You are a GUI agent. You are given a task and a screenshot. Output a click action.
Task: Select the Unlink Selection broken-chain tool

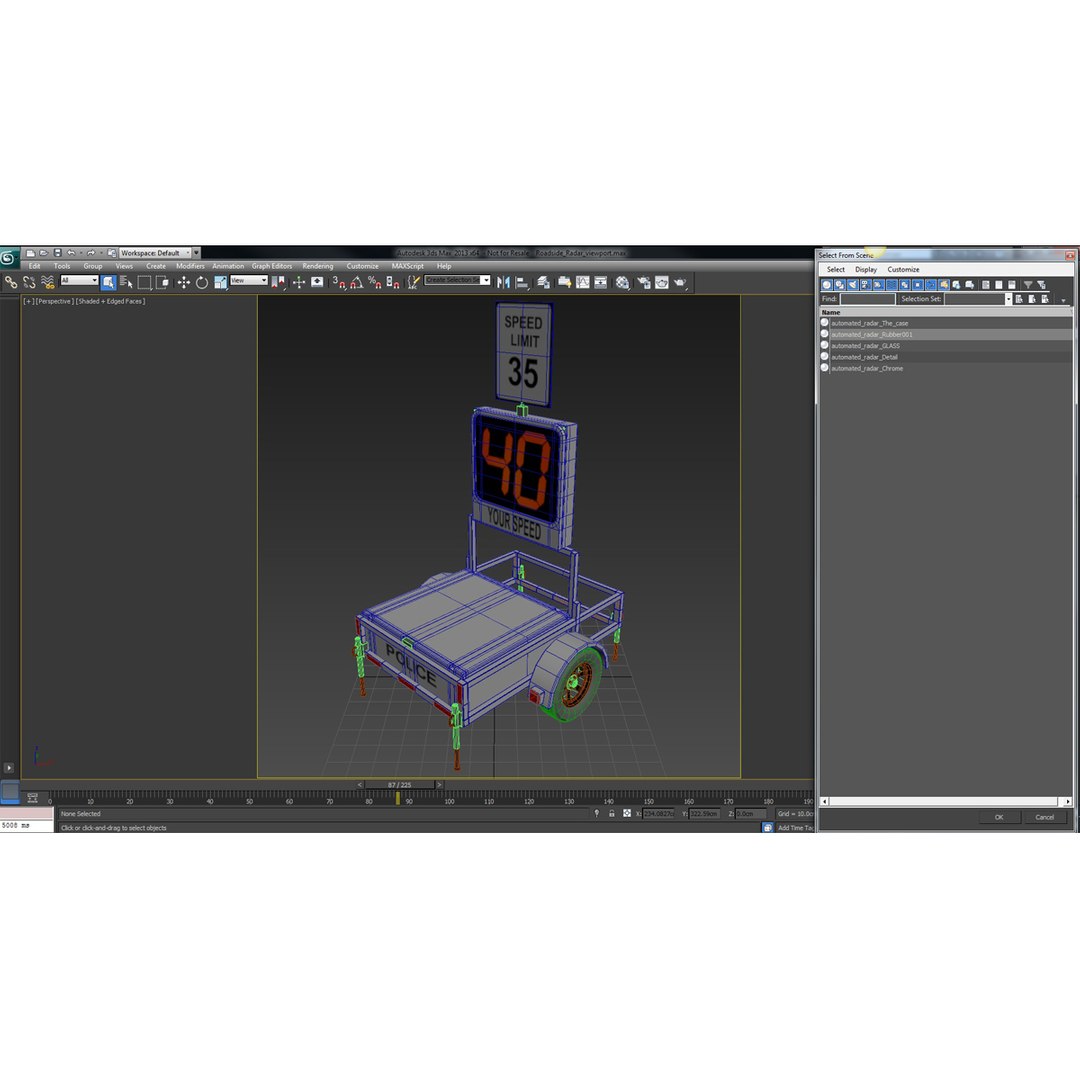29,282
